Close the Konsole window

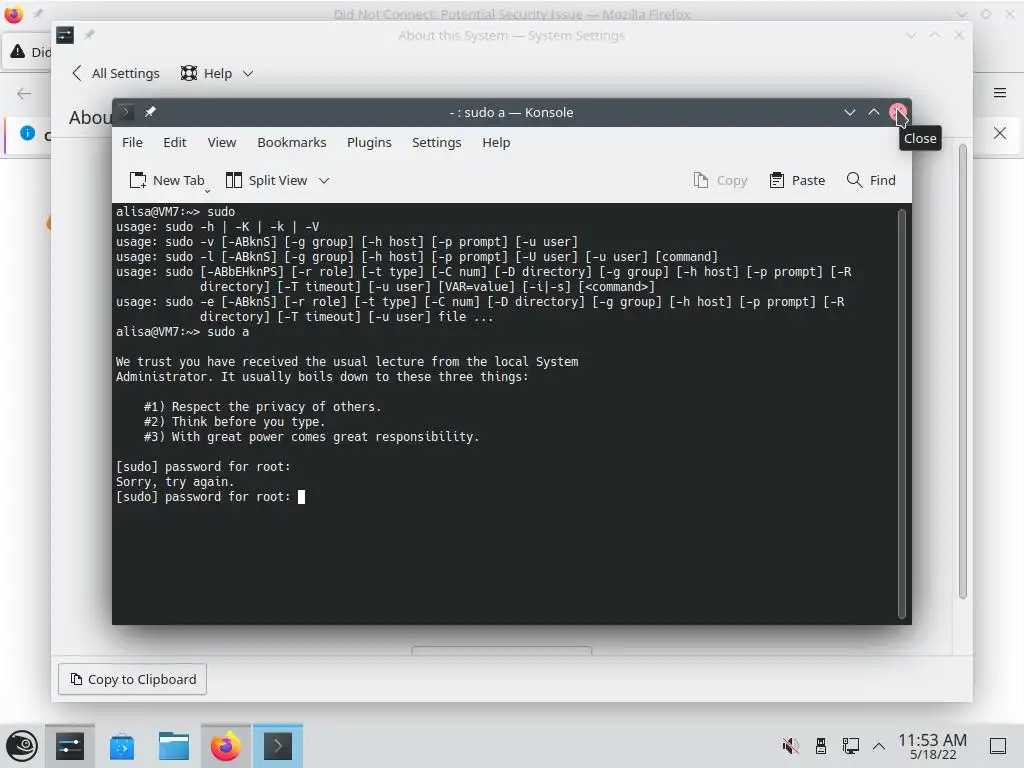(898, 112)
